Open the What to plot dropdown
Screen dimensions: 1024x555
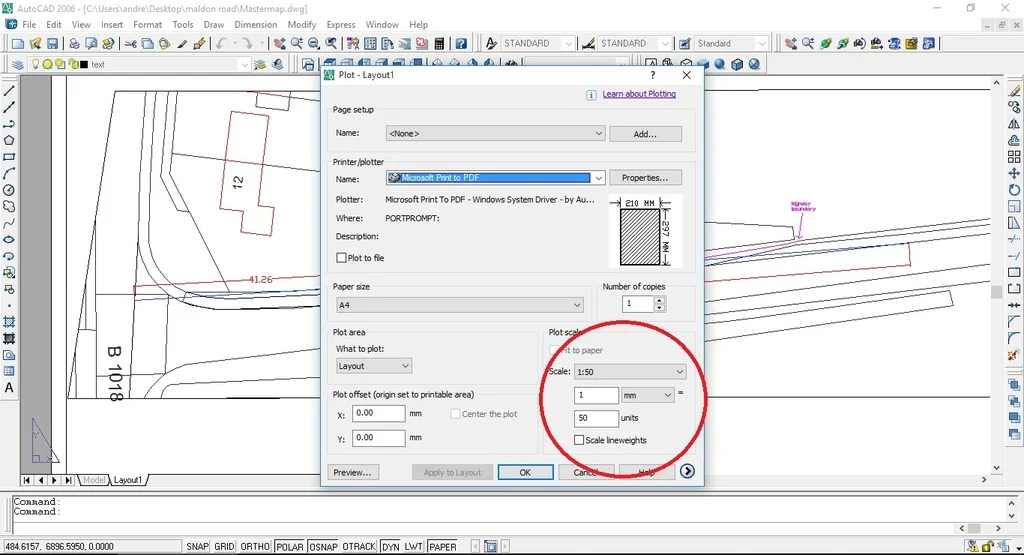(x=374, y=366)
